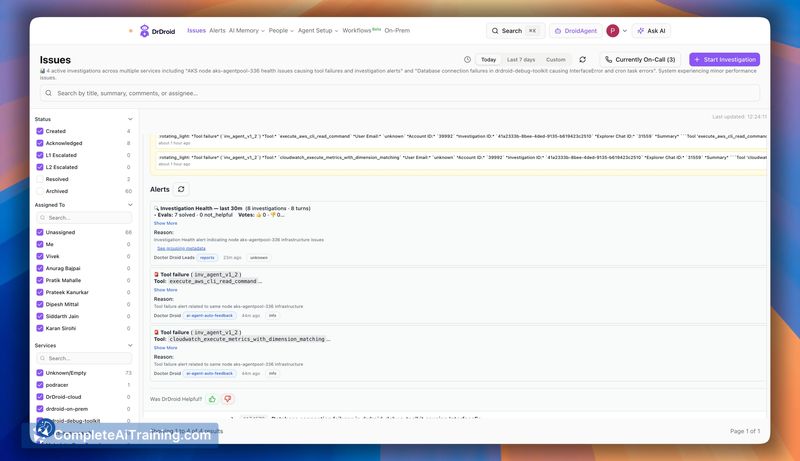
Task: Click the red Tool failure icon for cloudwatch_execute_metrics
Action: [x=156, y=332]
